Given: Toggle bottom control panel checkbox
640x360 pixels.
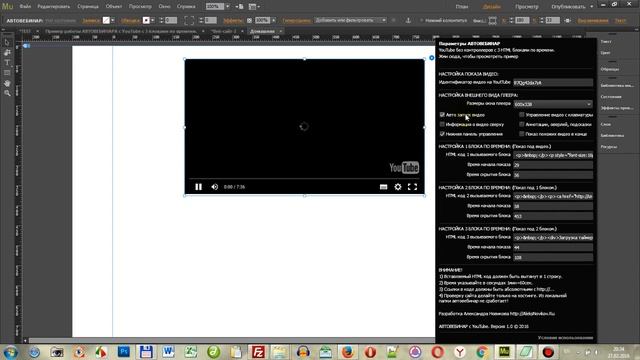Looking at the screenshot, I should [442, 133].
